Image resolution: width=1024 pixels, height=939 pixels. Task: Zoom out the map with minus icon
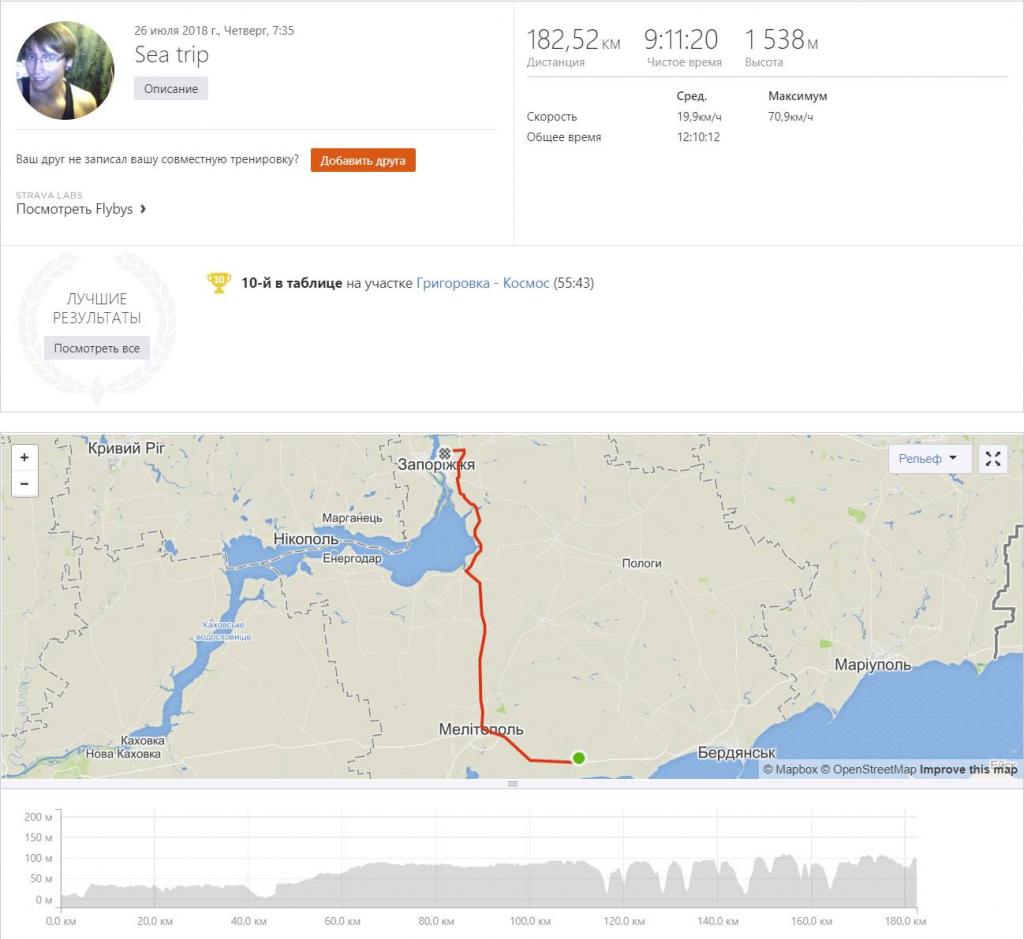coord(24,484)
